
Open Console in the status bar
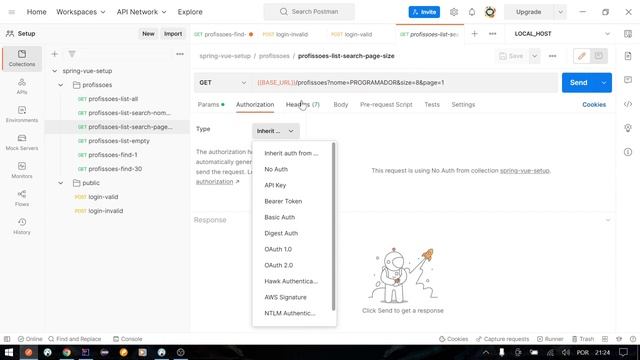point(128,339)
